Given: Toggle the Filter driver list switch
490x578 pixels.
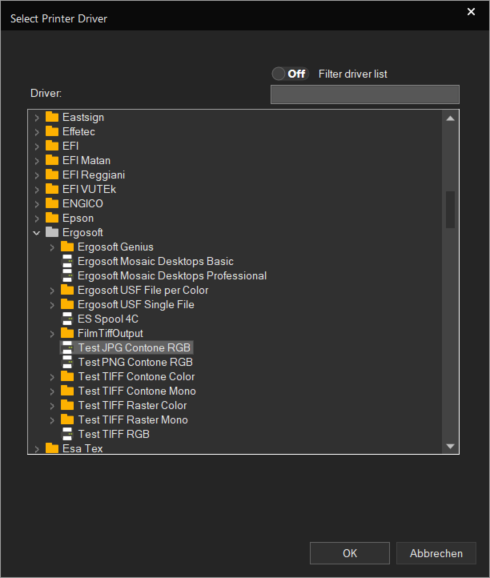Looking at the screenshot, I should point(290,74).
